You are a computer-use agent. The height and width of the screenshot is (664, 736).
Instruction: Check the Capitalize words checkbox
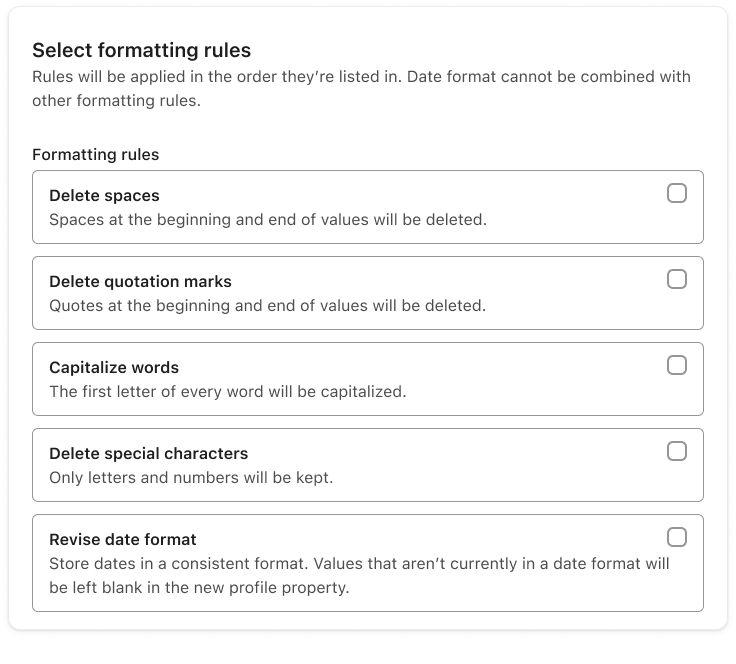pyautogui.click(x=677, y=365)
